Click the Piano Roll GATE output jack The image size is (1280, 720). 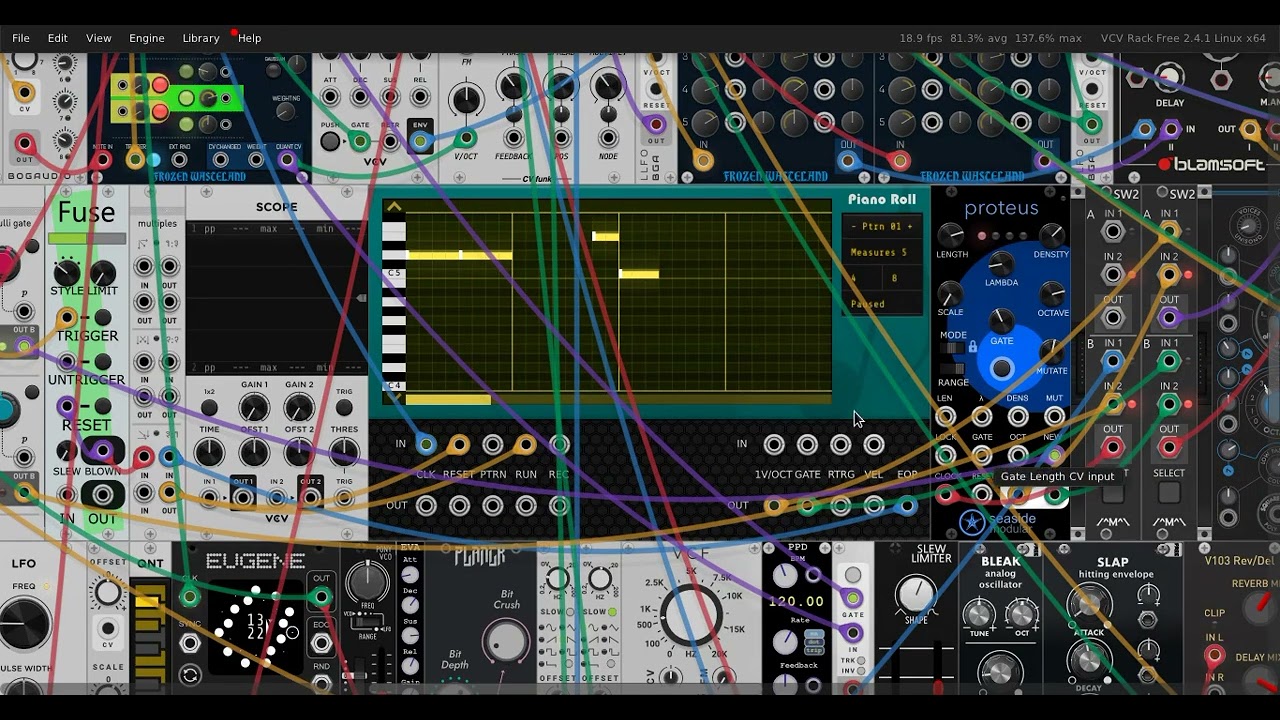[807, 506]
